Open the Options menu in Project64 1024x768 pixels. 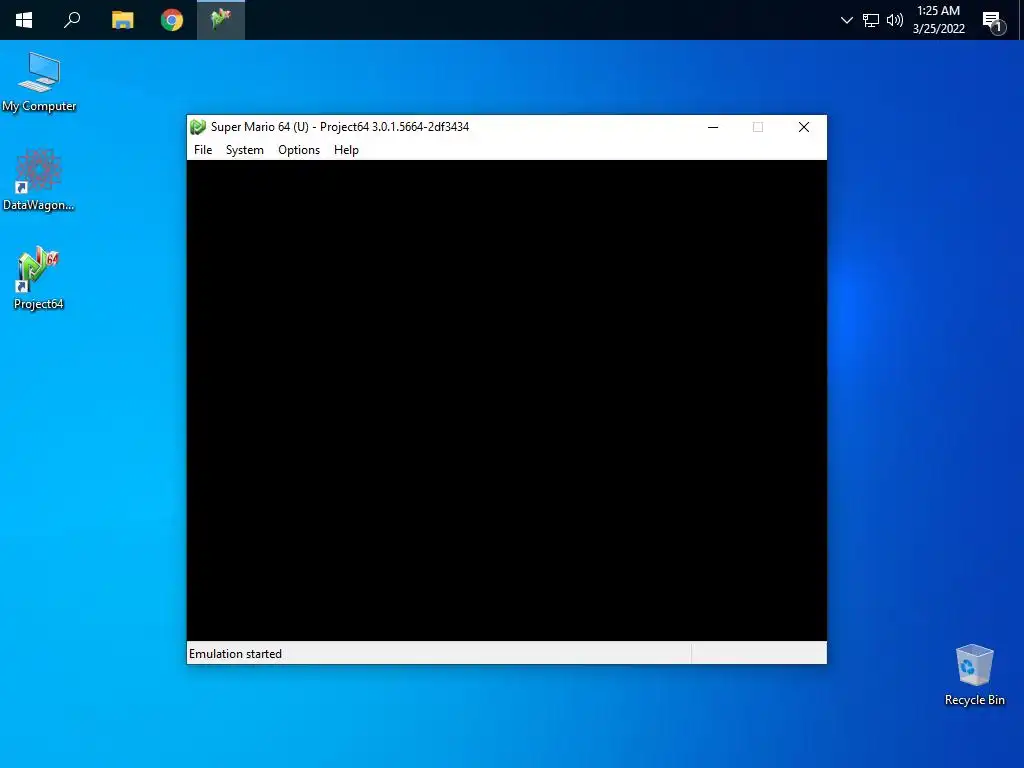pos(299,150)
